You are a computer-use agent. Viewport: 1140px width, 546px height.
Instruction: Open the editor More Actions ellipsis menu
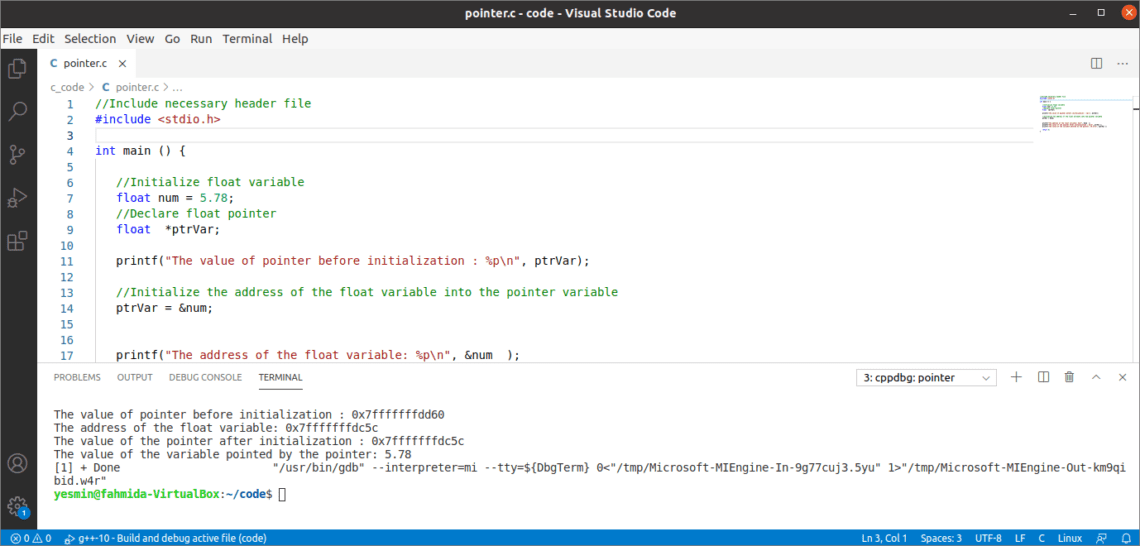(1122, 63)
